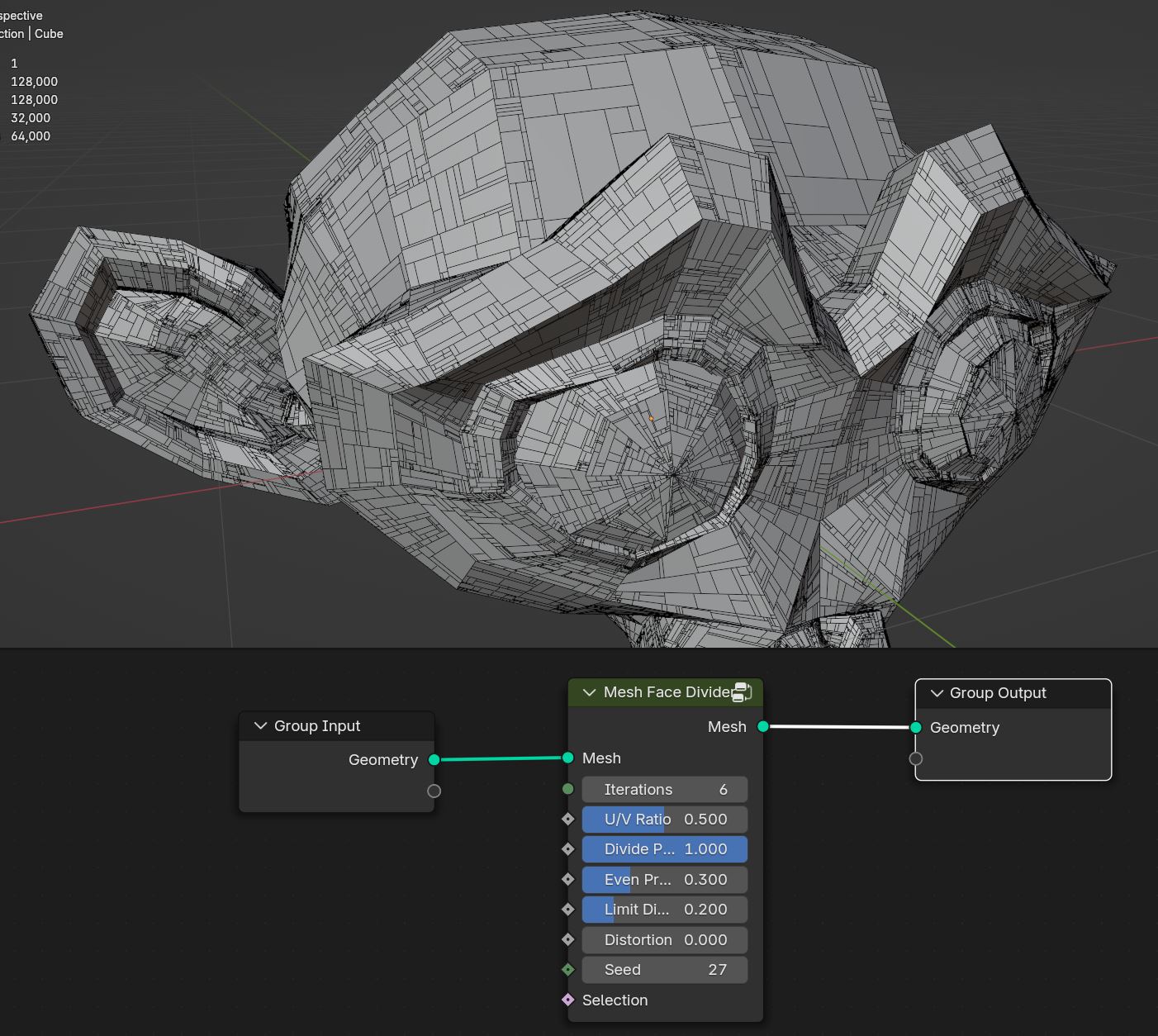
Task: Click the node group icon on Mesh Face Divider
Action: coord(742,692)
